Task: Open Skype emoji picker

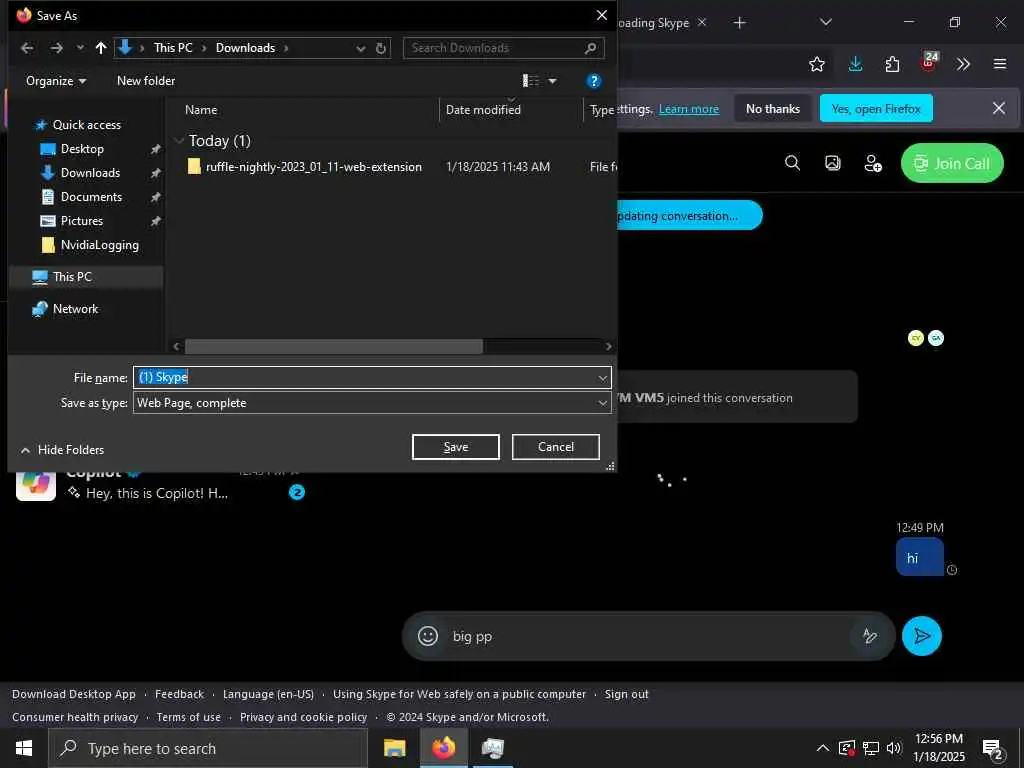Action: point(428,636)
